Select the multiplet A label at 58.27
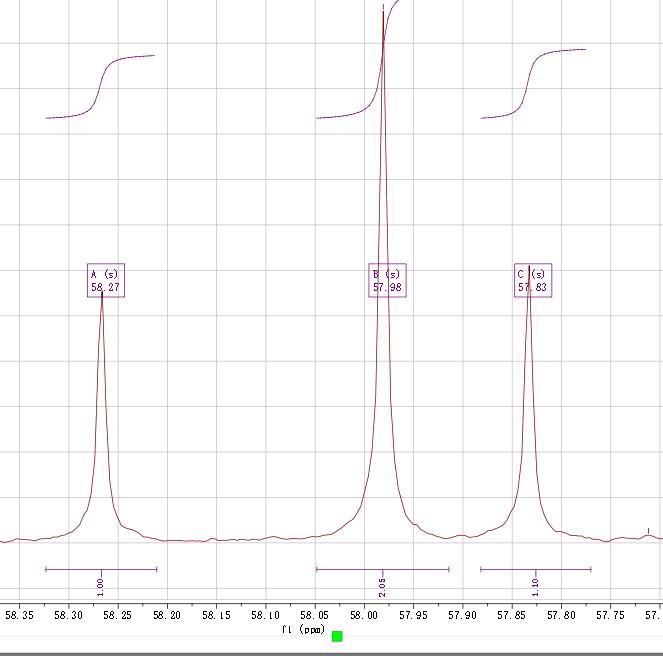 [x=105, y=281]
